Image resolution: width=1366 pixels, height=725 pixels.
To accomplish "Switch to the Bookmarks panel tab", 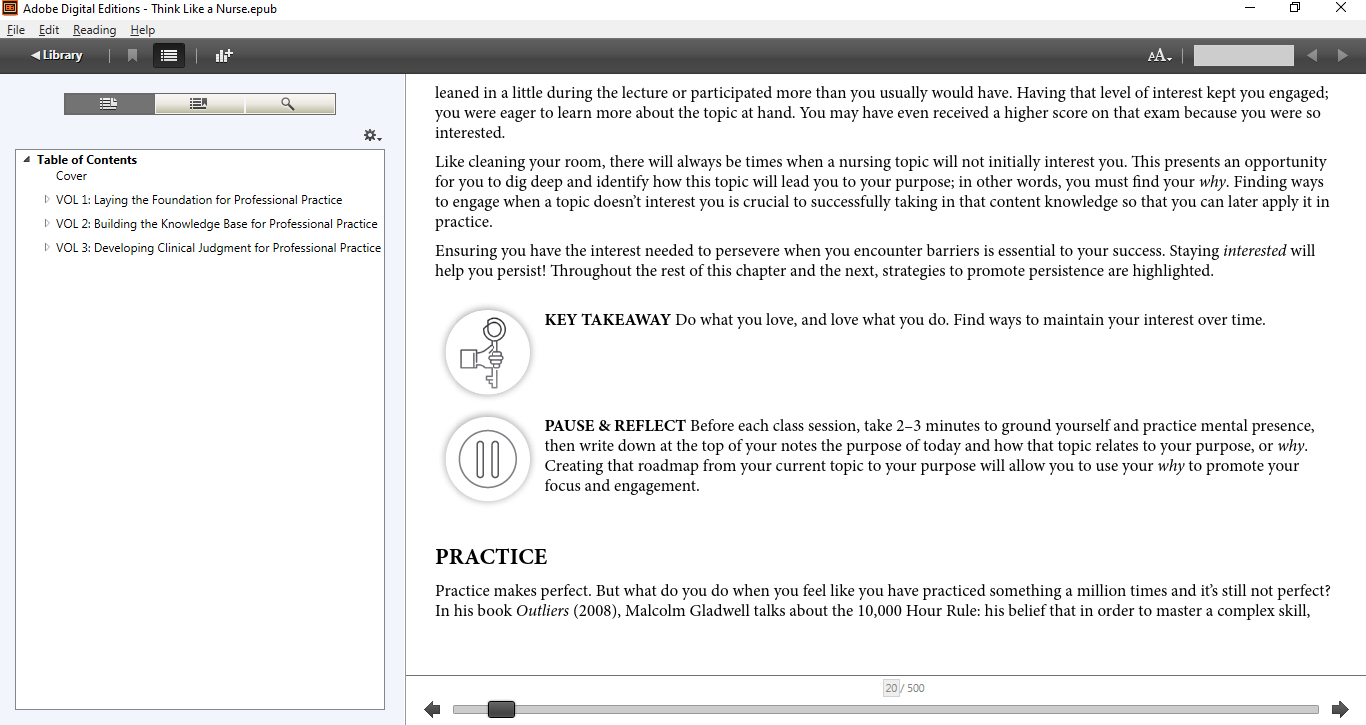I will point(199,104).
